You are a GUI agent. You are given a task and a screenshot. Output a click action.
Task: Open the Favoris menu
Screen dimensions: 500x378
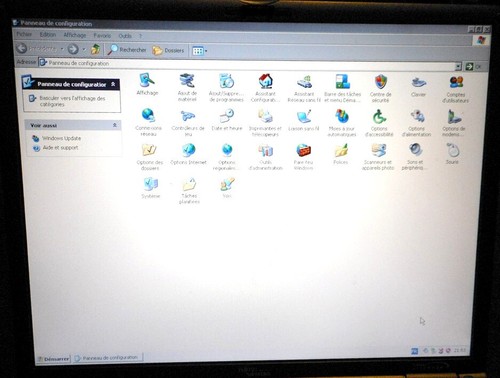[102, 35]
